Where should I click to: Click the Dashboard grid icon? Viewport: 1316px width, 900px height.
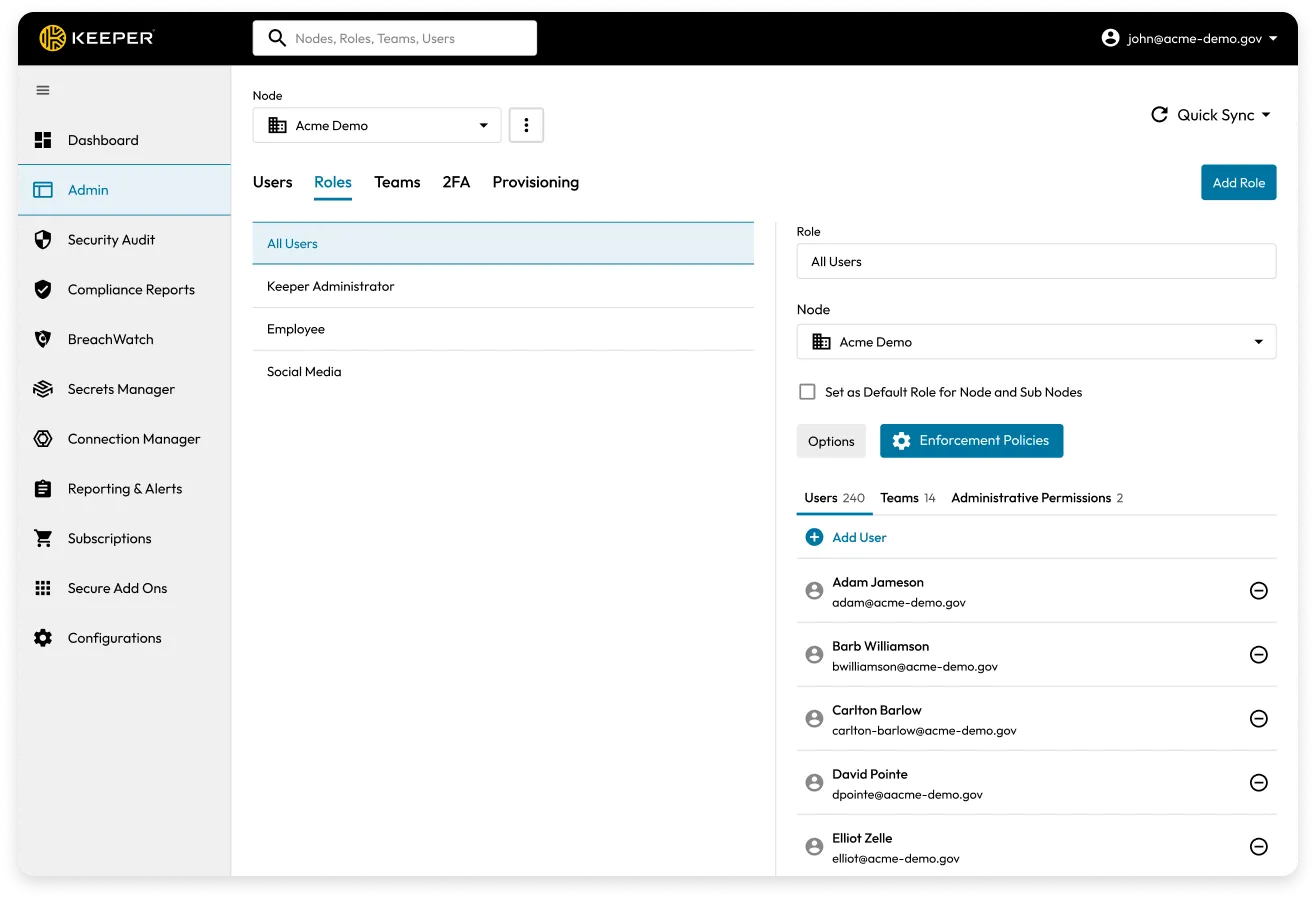[43, 140]
